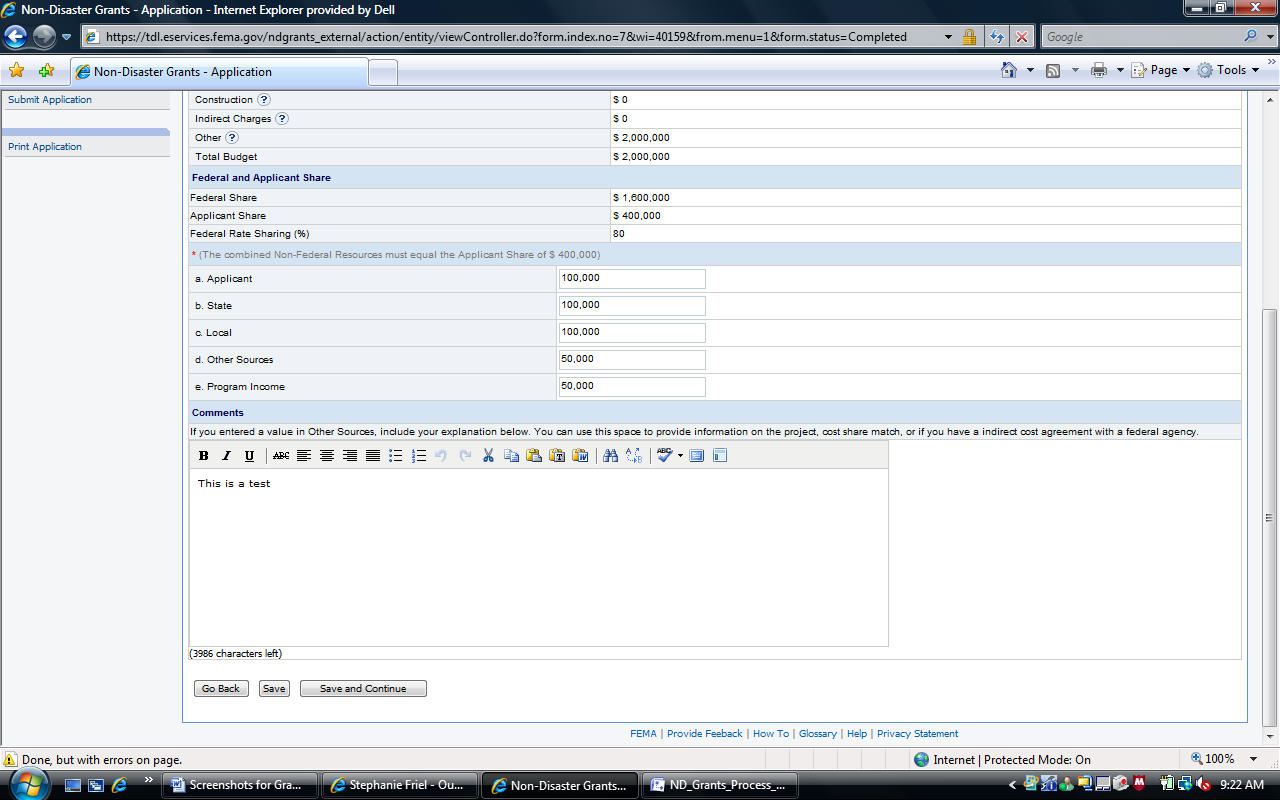The image size is (1280, 800).
Task: Open Home button dropdown arrow
Action: click(x=1031, y=70)
